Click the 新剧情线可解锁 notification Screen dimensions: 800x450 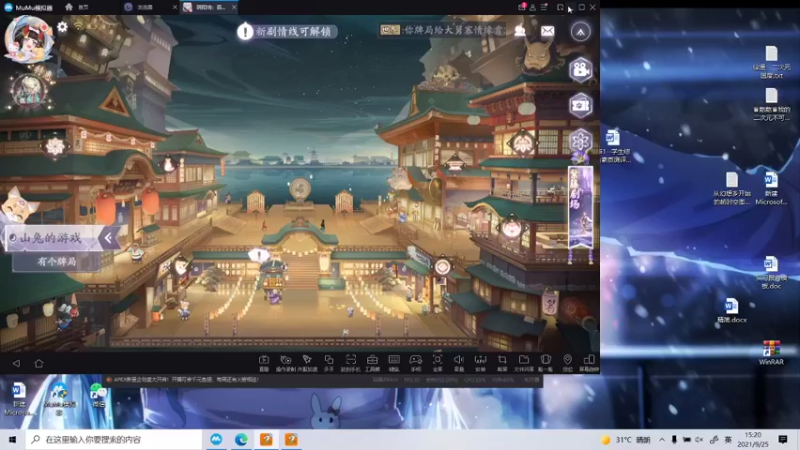click(x=287, y=32)
